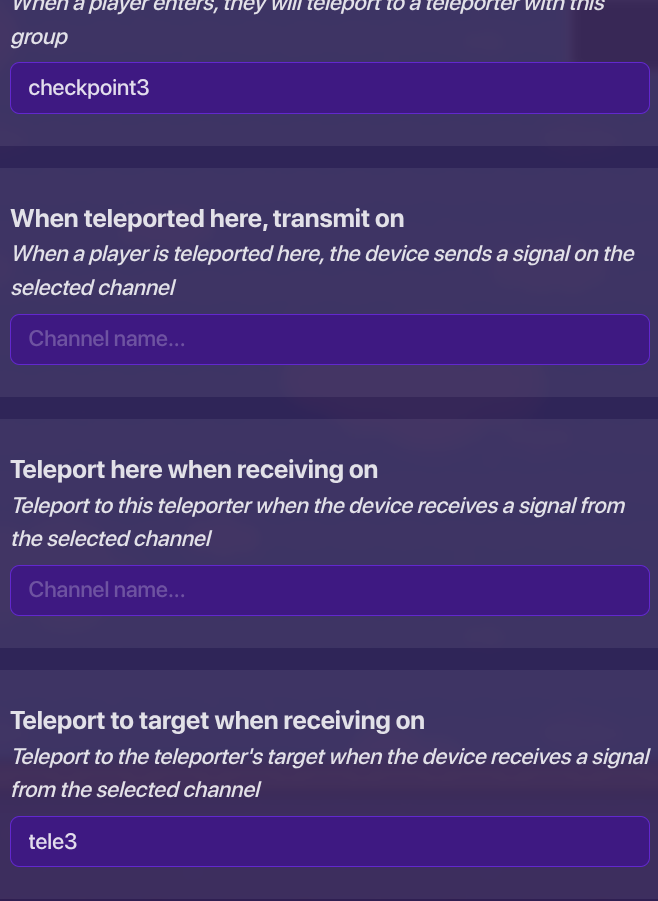Click divider above "Teleport here when receiving on"
This screenshot has width=658, height=901.
tap(329, 408)
